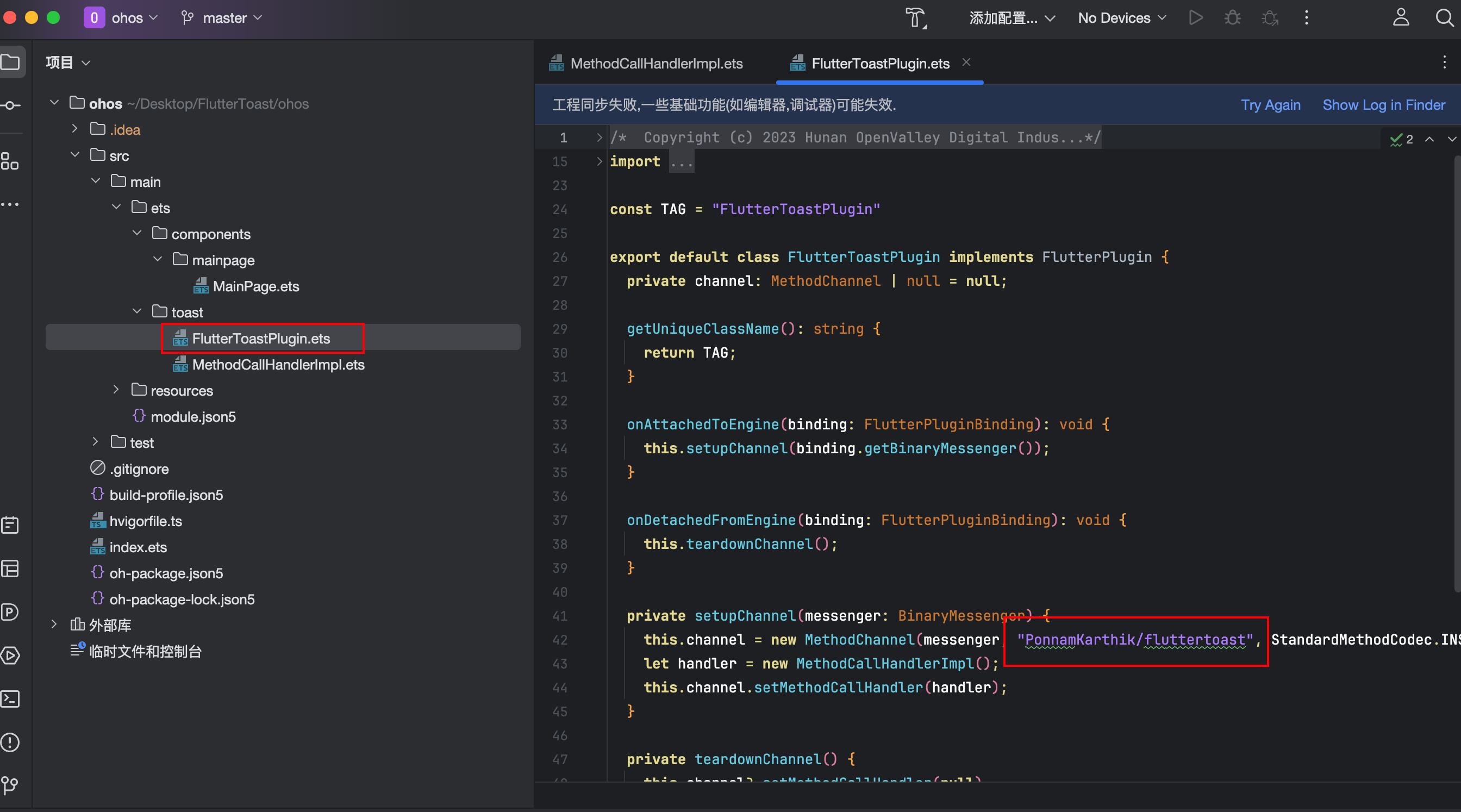Click the Run play button in toolbar
Screen dimensions: 1461x812
1196,18
